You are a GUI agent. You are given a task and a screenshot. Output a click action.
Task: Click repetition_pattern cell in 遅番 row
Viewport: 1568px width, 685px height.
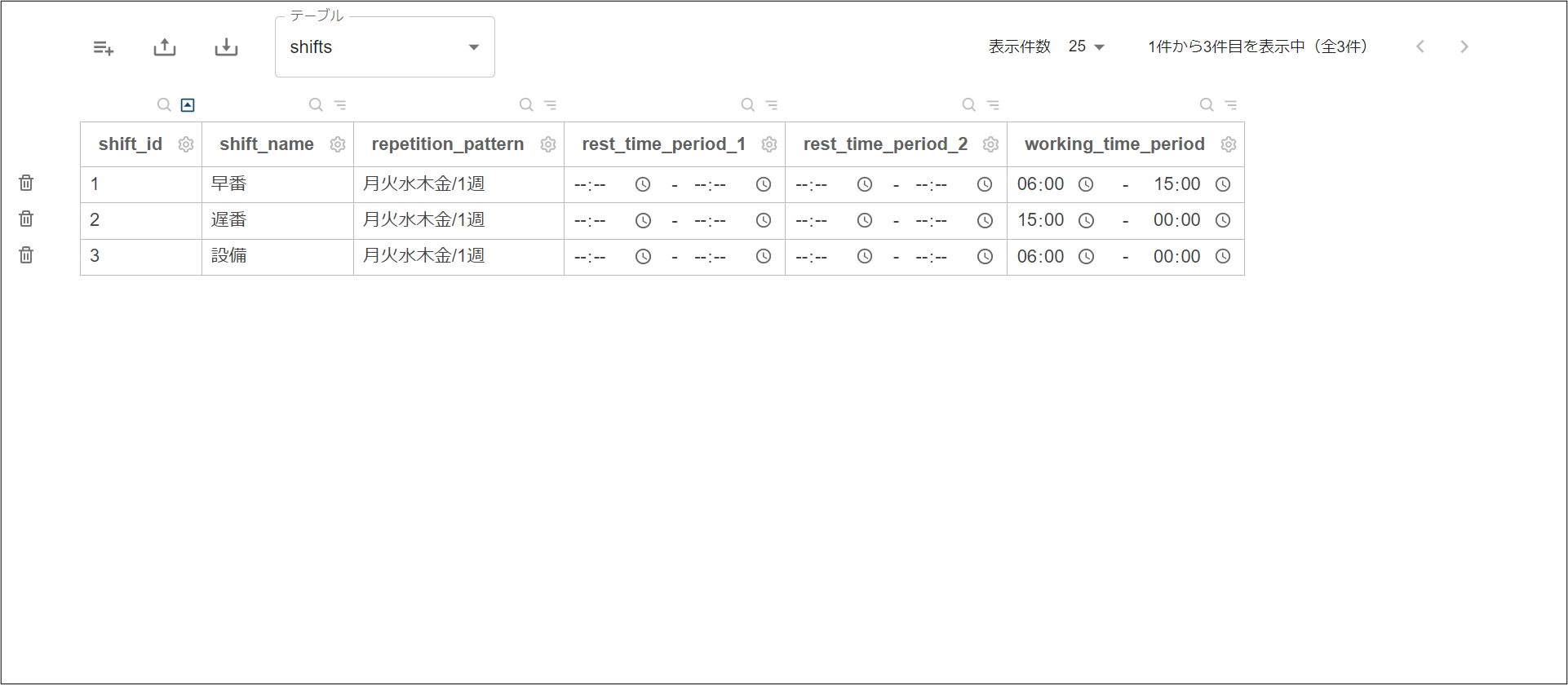coord(458,220)
